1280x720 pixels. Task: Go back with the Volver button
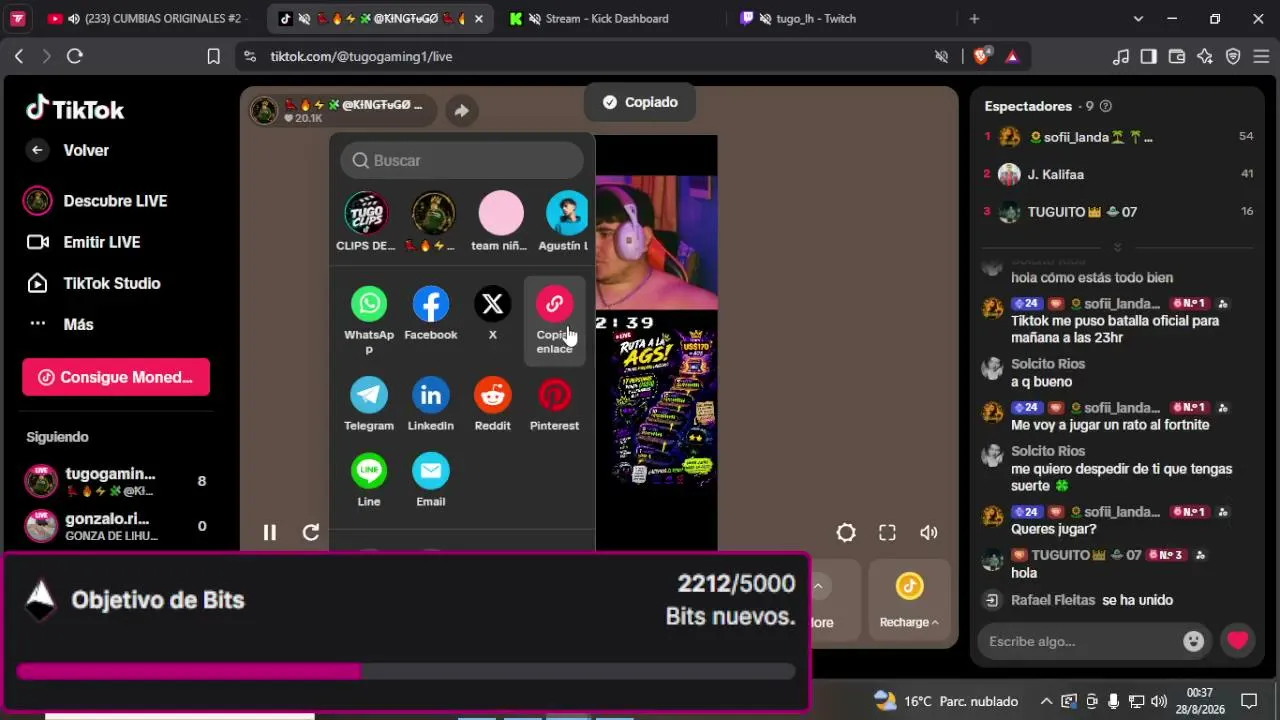coord(67,150)
